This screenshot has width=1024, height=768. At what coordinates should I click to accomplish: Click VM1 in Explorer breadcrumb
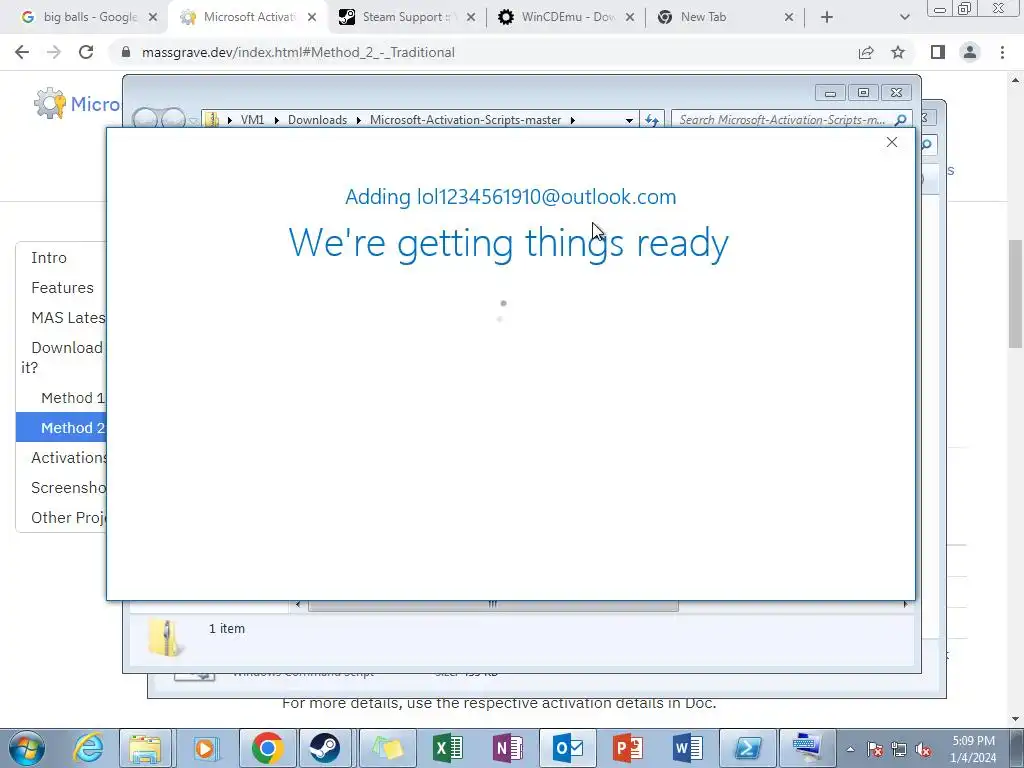pos(252,120)
